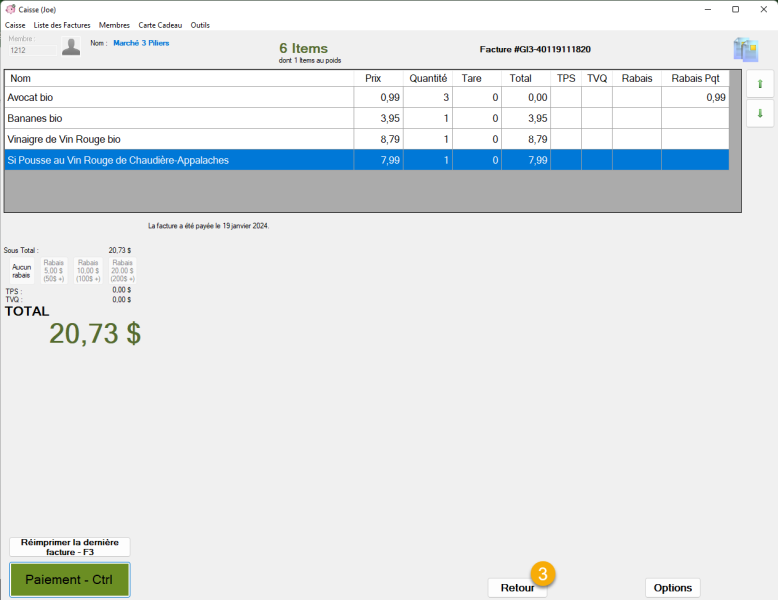Click the Nom column header
Screen dimensions: 778x600
pyautogui.click(x=179, y=78)
